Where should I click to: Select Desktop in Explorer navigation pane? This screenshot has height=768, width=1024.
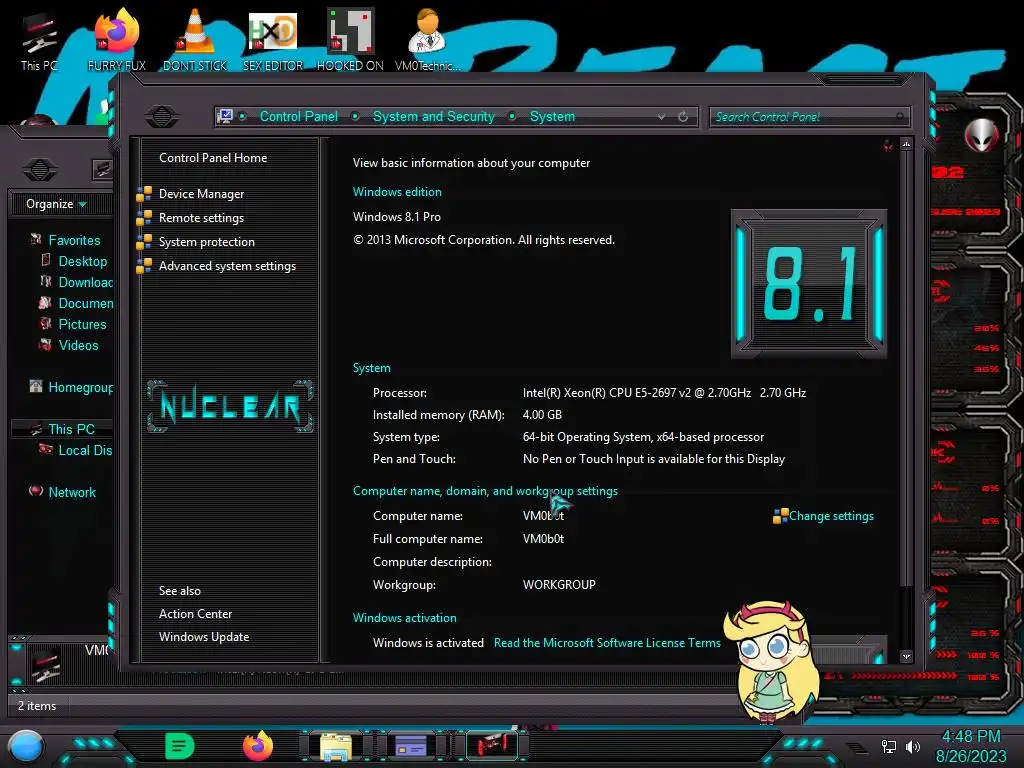pos(82,261)
